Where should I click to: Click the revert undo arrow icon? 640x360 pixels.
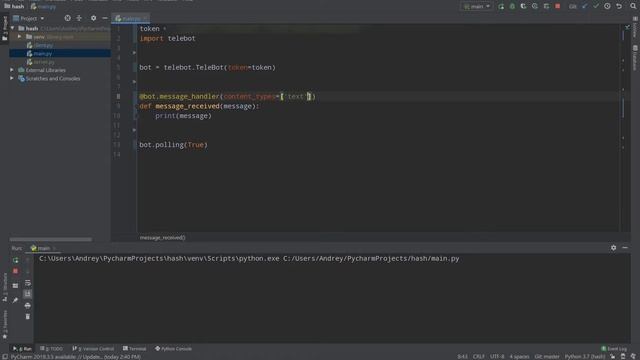point(619,7)
